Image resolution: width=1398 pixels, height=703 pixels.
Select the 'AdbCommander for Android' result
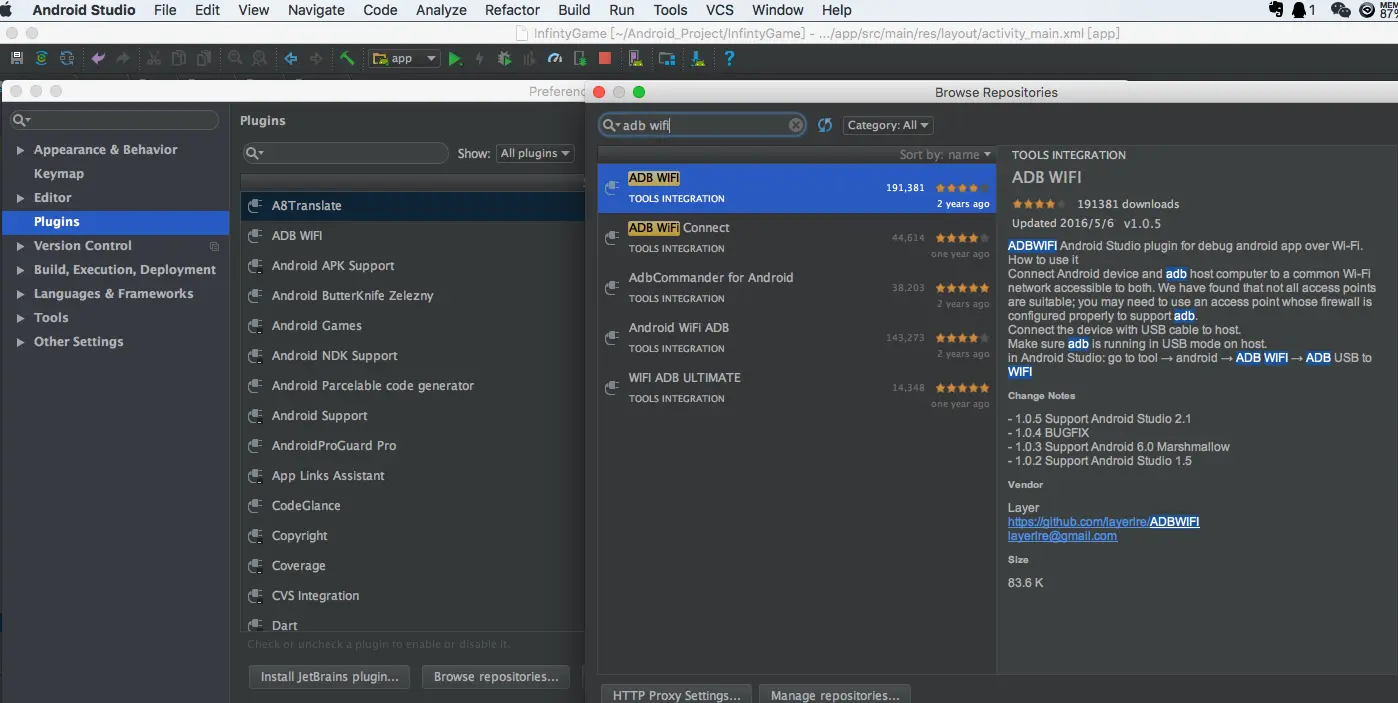pos(797,288)
